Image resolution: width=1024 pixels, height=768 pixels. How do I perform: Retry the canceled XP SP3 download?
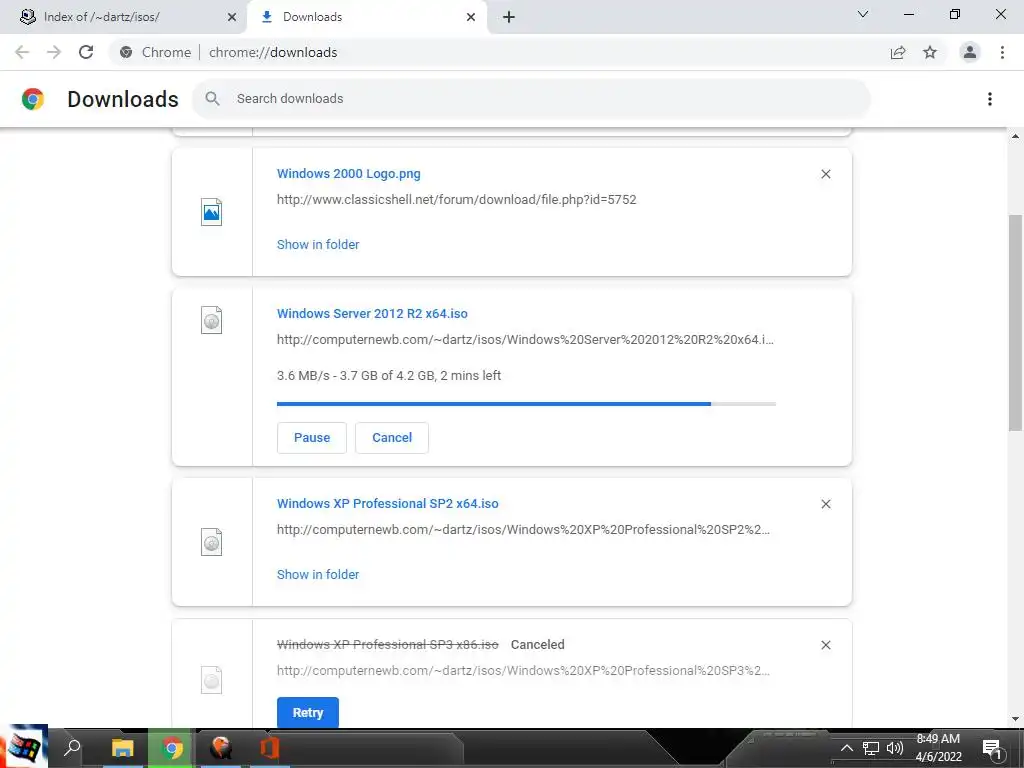[308, 712]
